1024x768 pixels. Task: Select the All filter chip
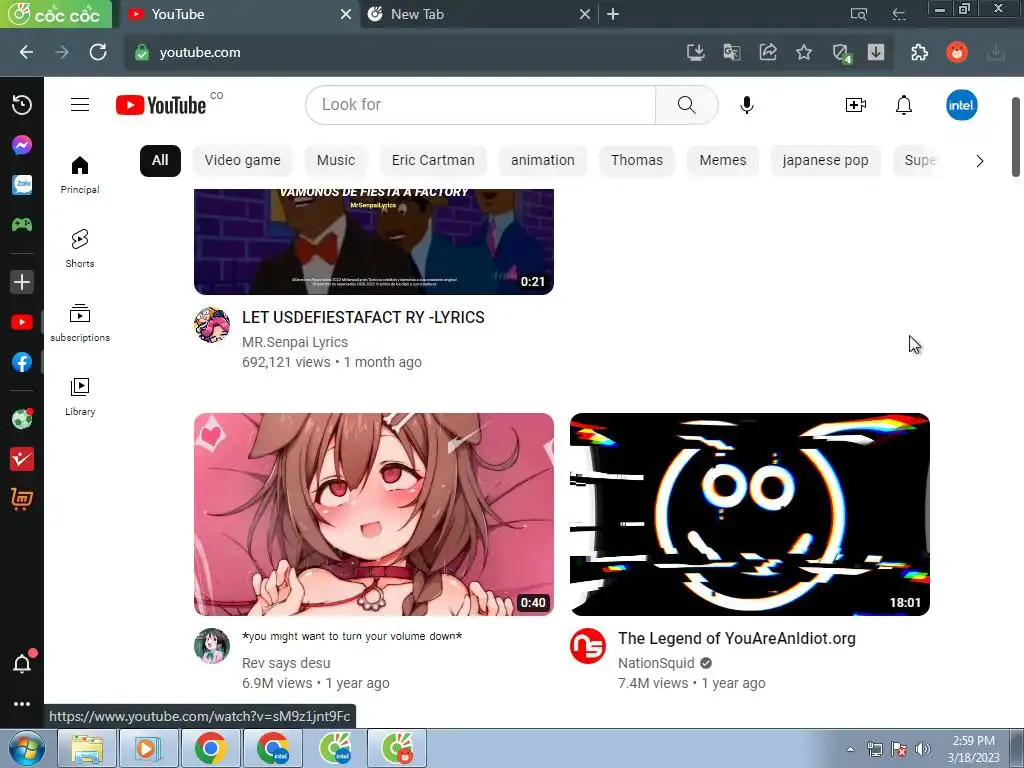click(x=160, y=161)
